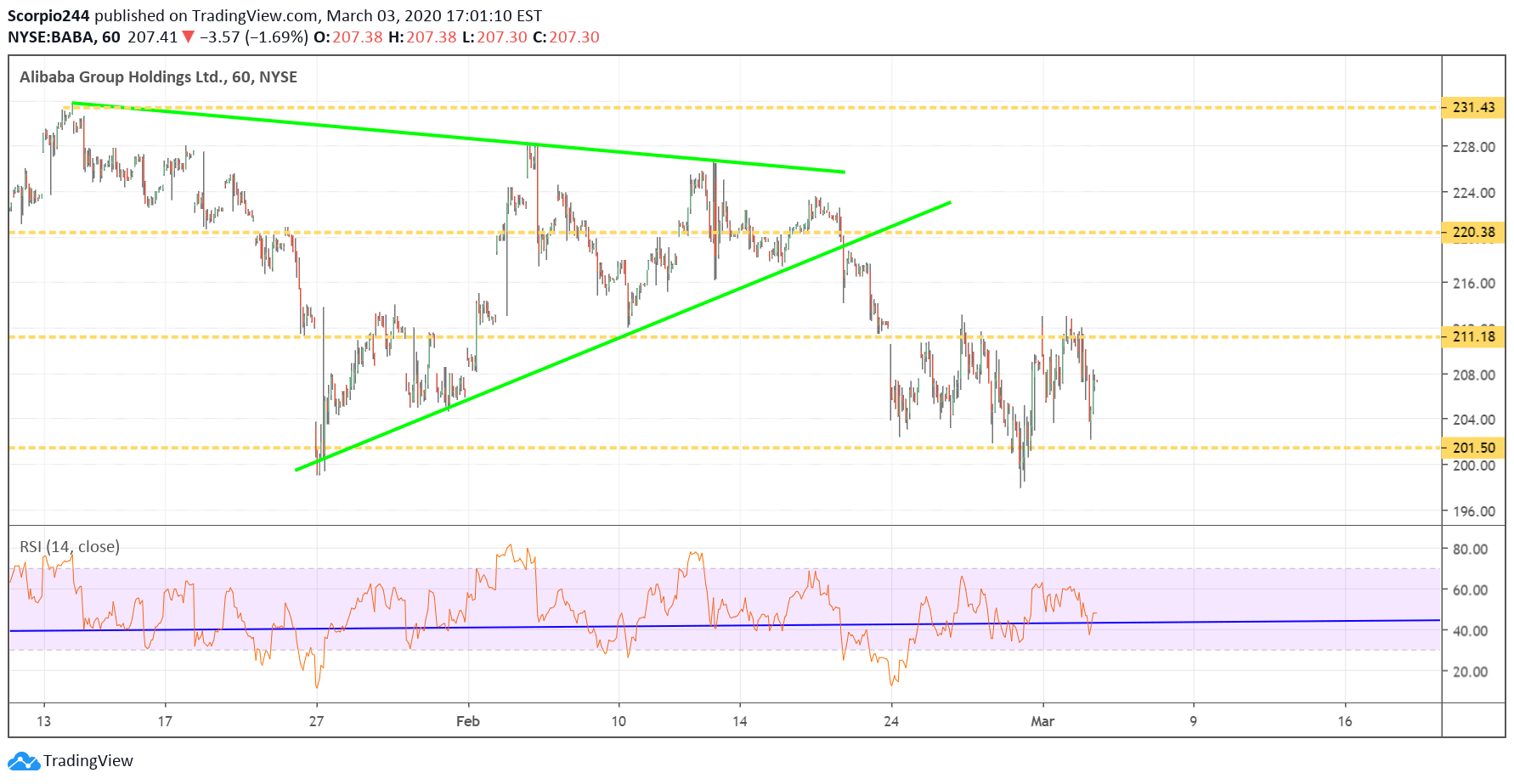Image resolution: width=1514 pixels, height=784 pixels.
Task: Click the 17 date axis label
Action: 165,721
